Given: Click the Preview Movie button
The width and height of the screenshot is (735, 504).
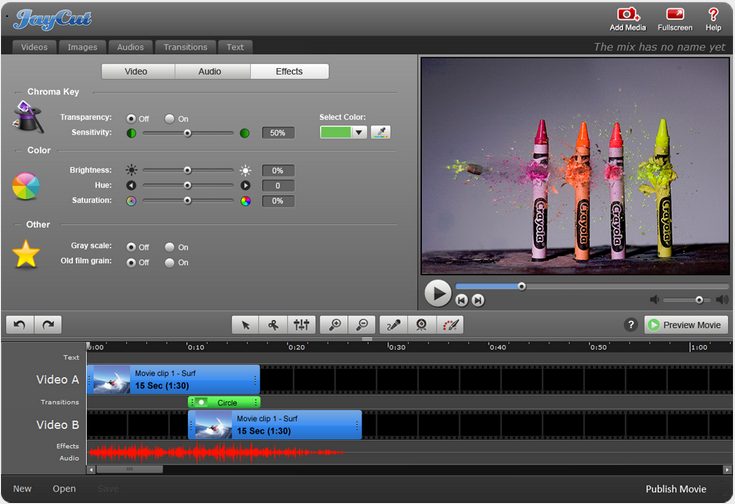Looking at the screenshot, I should coord(685,325).
